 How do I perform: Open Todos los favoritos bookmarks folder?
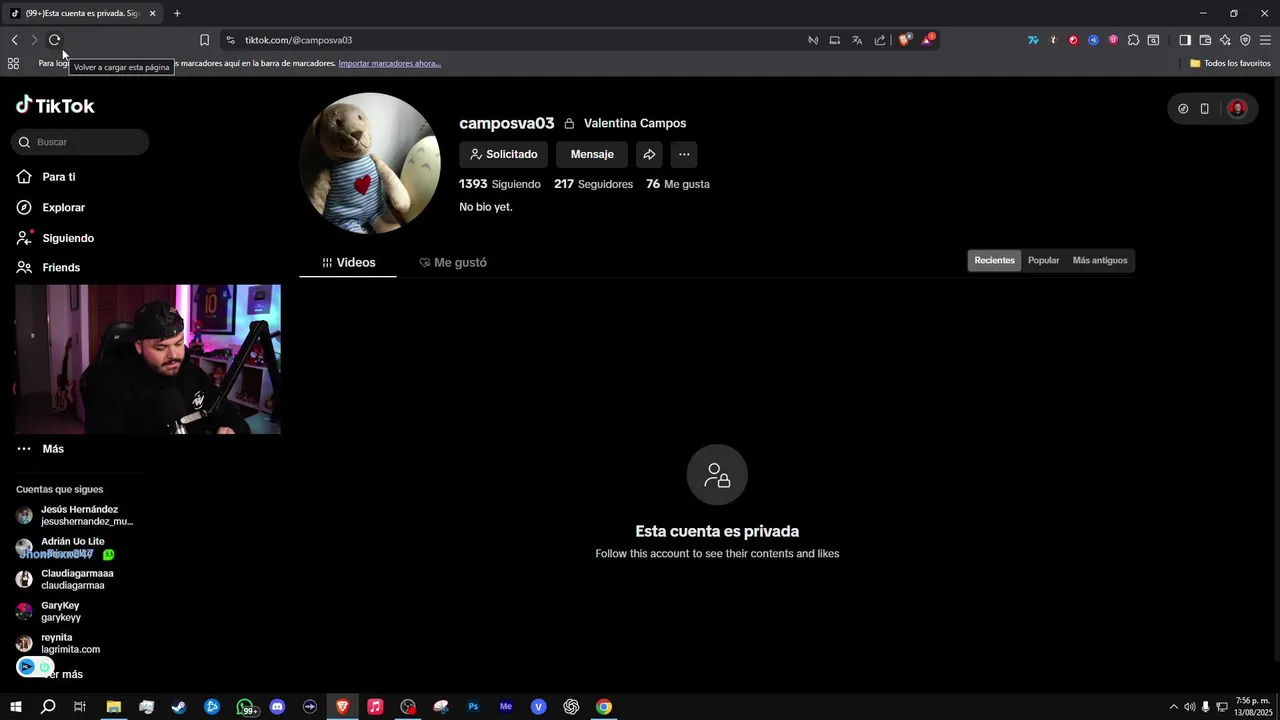click(x=1230, y=63)
